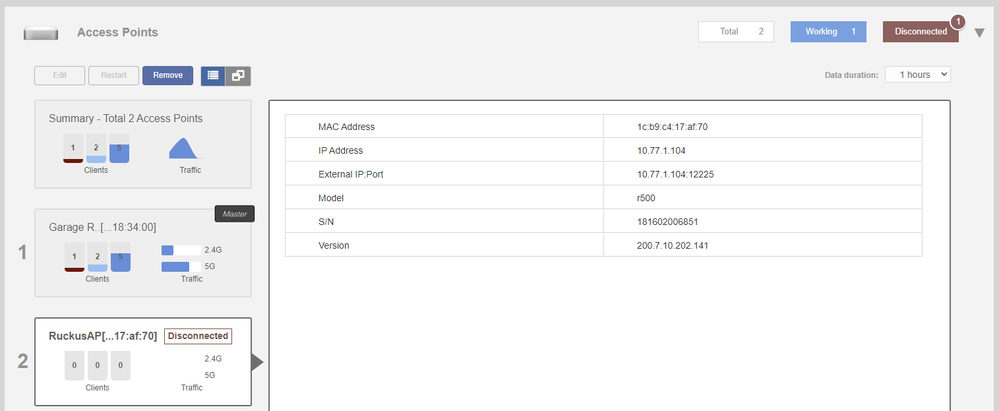
Task: Click the MAC Address value cell
Action: (762, 127)
